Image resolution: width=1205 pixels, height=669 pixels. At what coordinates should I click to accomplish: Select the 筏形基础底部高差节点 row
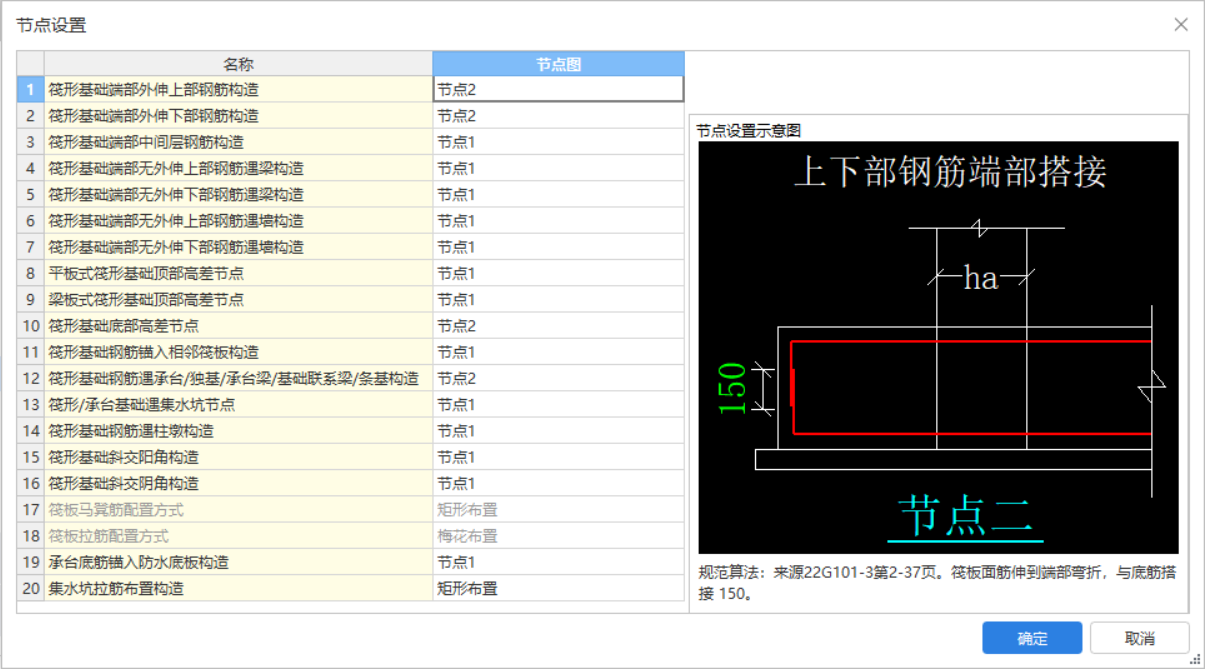(x=238, y=326)
